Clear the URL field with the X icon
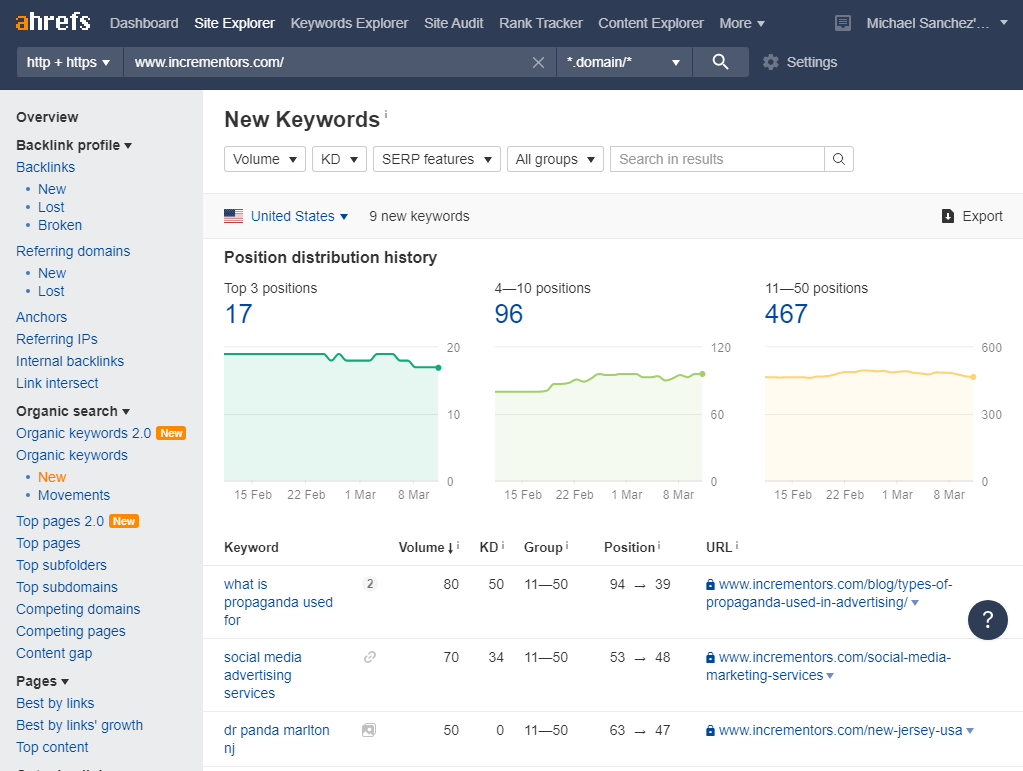Viewport: 1023px width, 771px height. click(538, 62)
